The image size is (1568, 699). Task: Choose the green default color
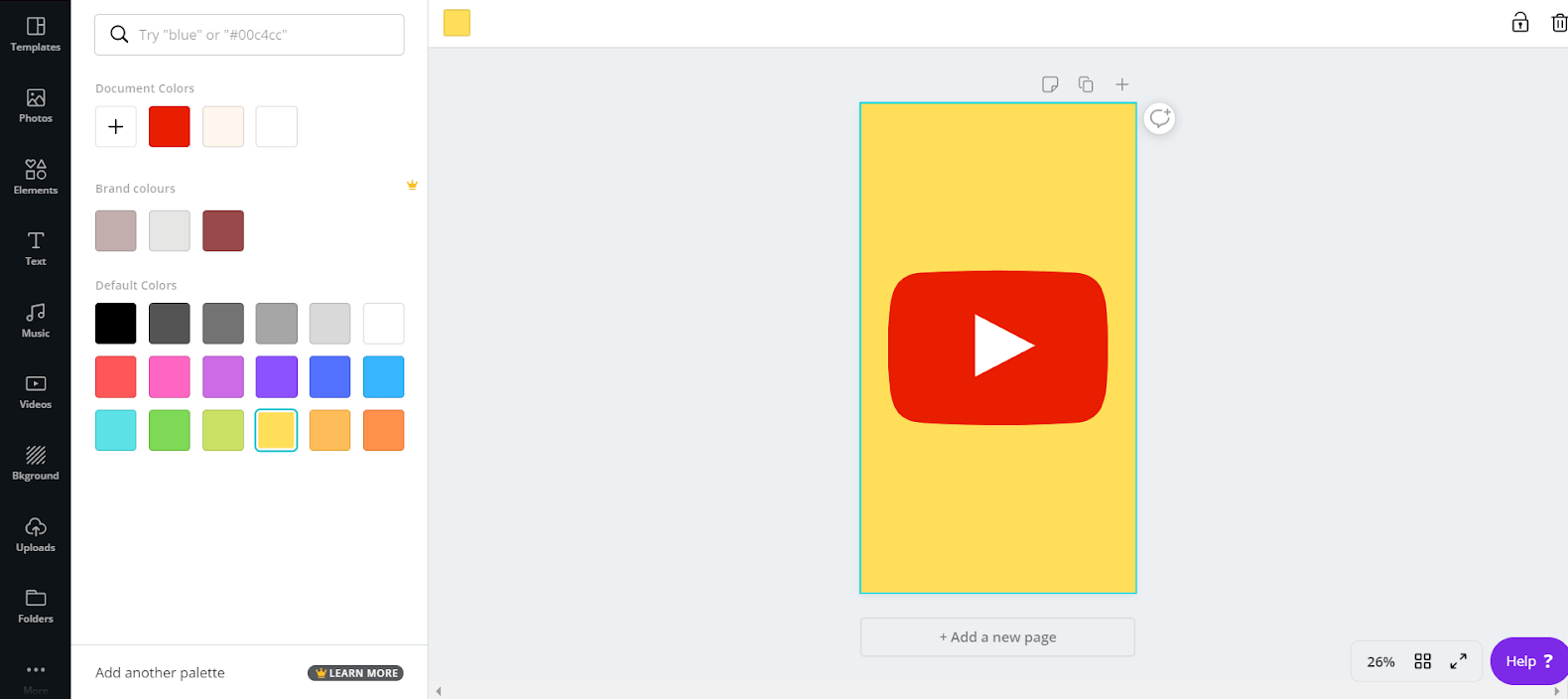click(170, 431)
